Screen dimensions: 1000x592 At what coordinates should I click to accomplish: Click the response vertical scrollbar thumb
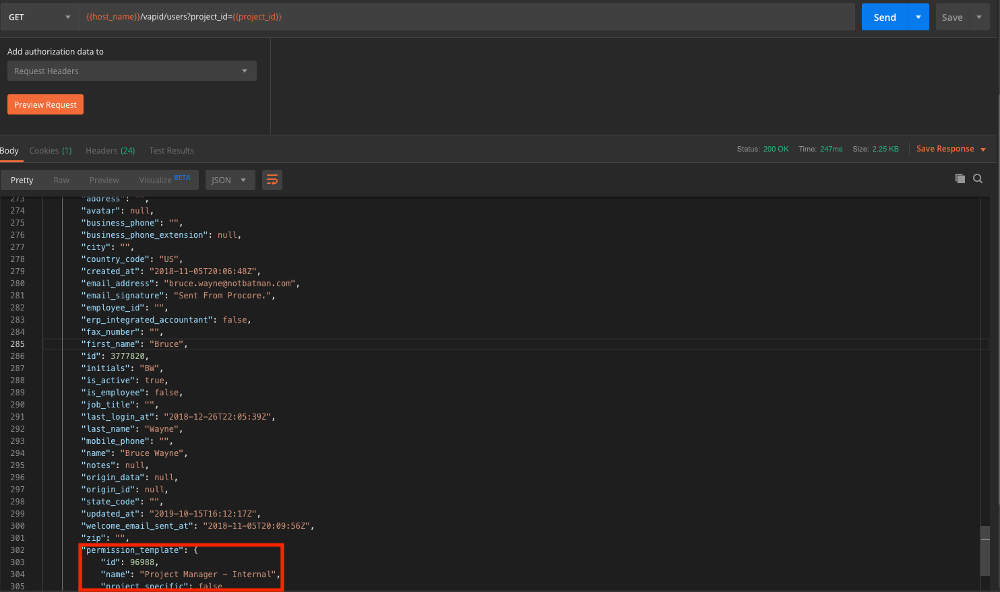[x=985, y=551]
